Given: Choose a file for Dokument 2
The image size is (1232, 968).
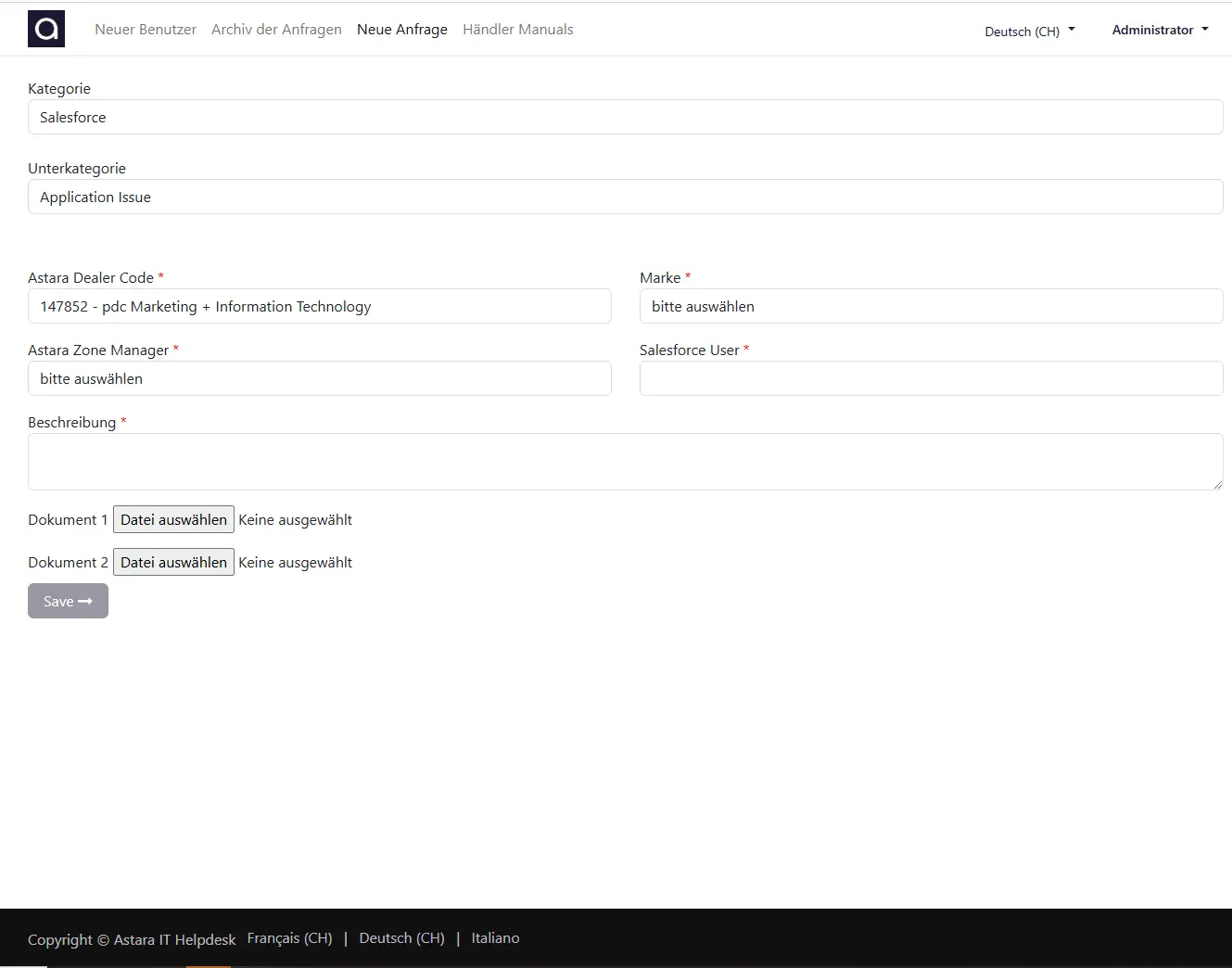Looking at the screenshot, I should click(173, 563).
